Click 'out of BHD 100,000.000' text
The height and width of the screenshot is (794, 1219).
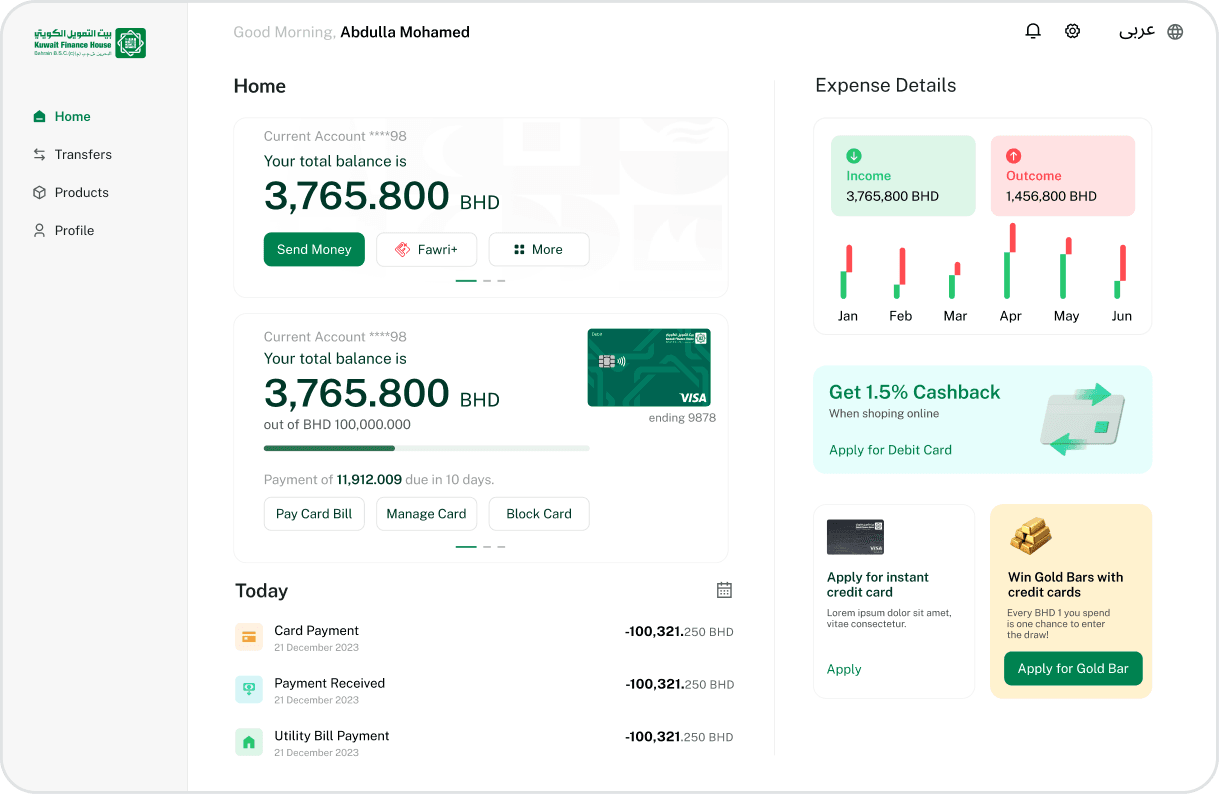337,424
